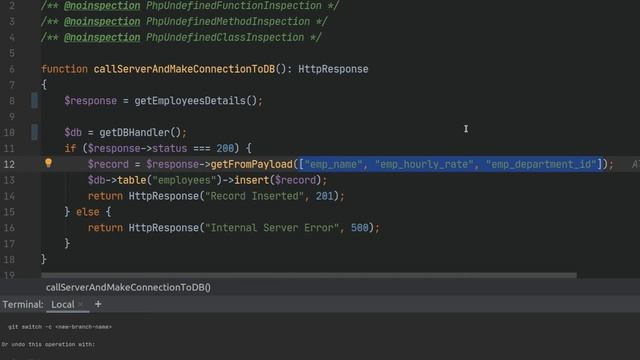Click the "Or undo this operation with:" terminal line

tap(48, 344)
